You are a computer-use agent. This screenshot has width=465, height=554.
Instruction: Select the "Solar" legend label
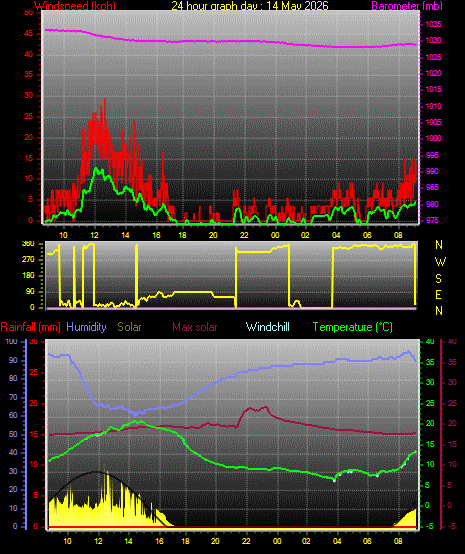point(129,327)
